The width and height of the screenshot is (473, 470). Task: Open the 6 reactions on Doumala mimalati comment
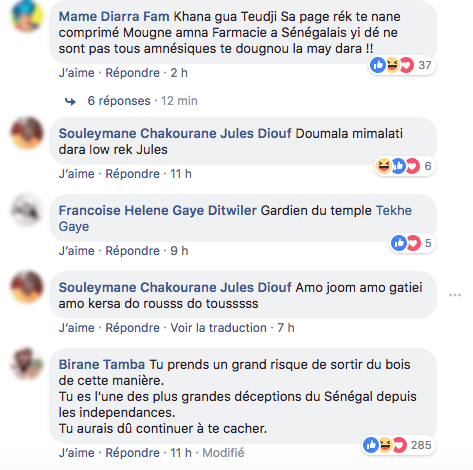tap(404, 166)
